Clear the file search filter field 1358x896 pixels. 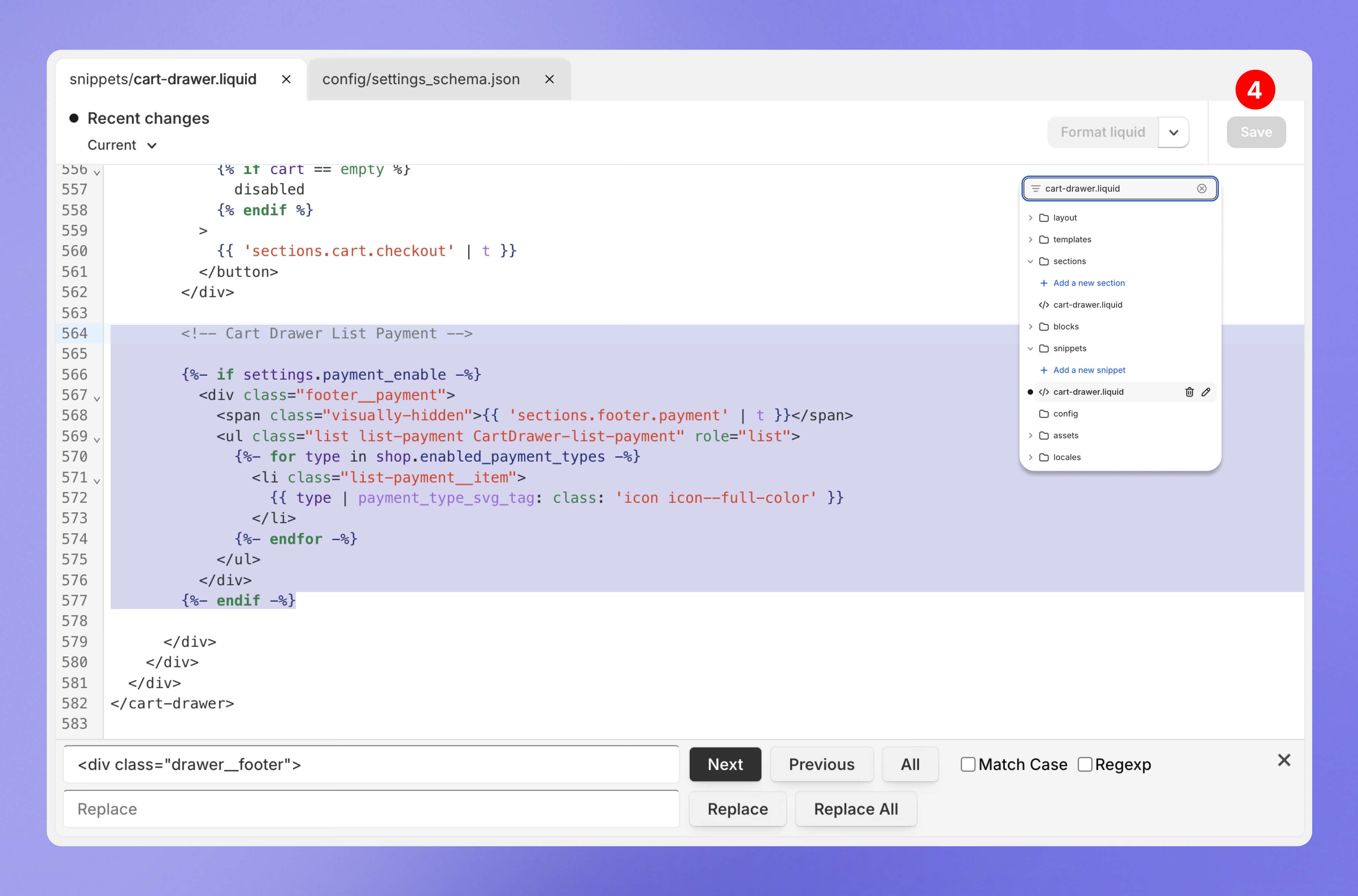[x=1201, y=188]
